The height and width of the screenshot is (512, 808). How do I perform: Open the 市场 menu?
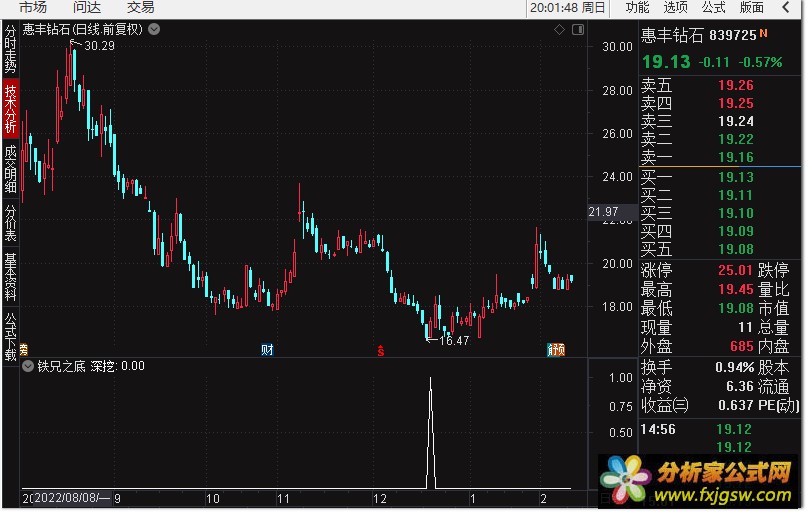point(32,7)
